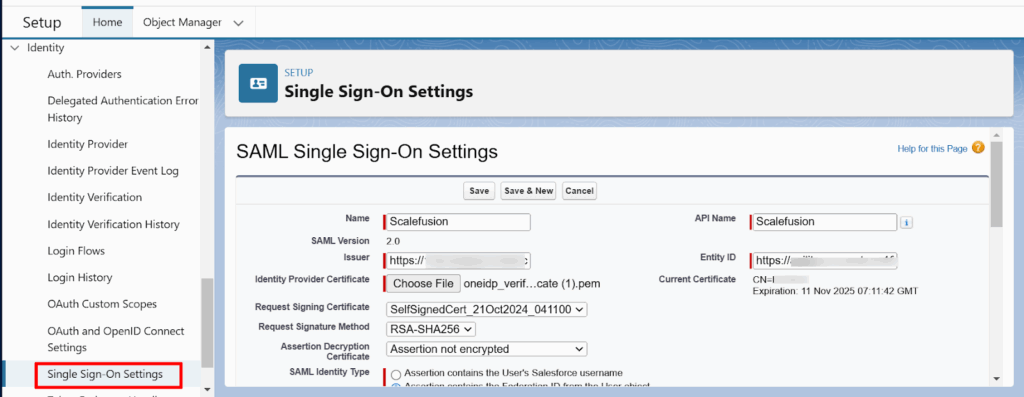Click the sidebar scrollbar up arrow
1024x397 pixels.
(207, 48)
